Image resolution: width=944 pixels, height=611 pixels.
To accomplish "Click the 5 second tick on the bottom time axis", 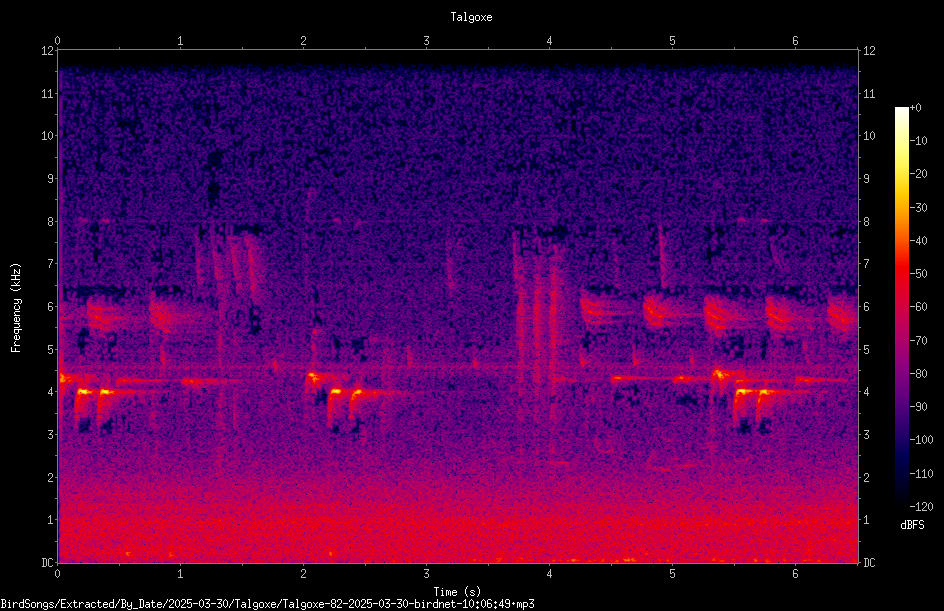I will pyautogui.click(x=672, y=574).
